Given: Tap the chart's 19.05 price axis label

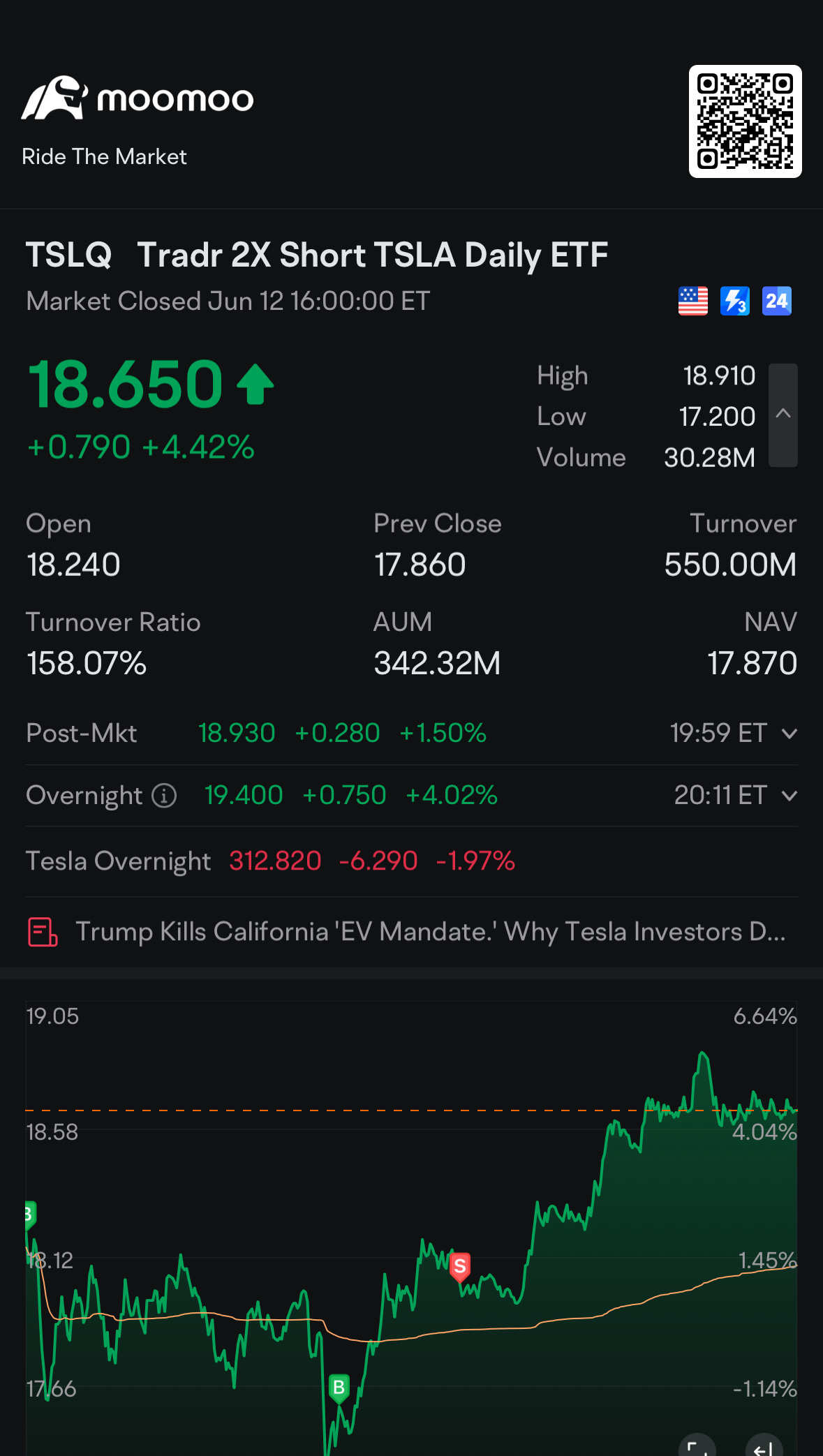Looking at the screenshot, I should coord(52,1016).
